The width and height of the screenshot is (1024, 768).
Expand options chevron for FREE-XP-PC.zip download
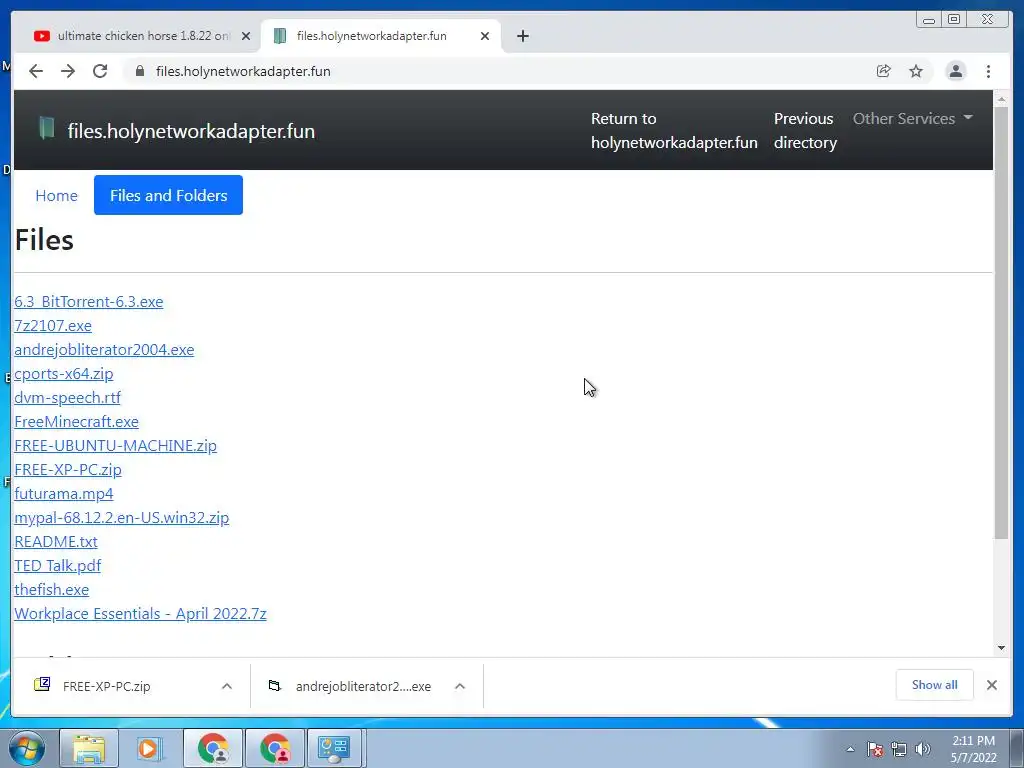tap(227, 686)
